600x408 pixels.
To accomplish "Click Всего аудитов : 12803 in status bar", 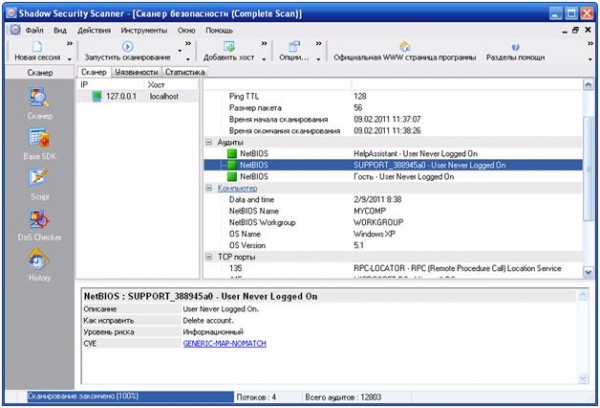I will (x=343, y=397).
